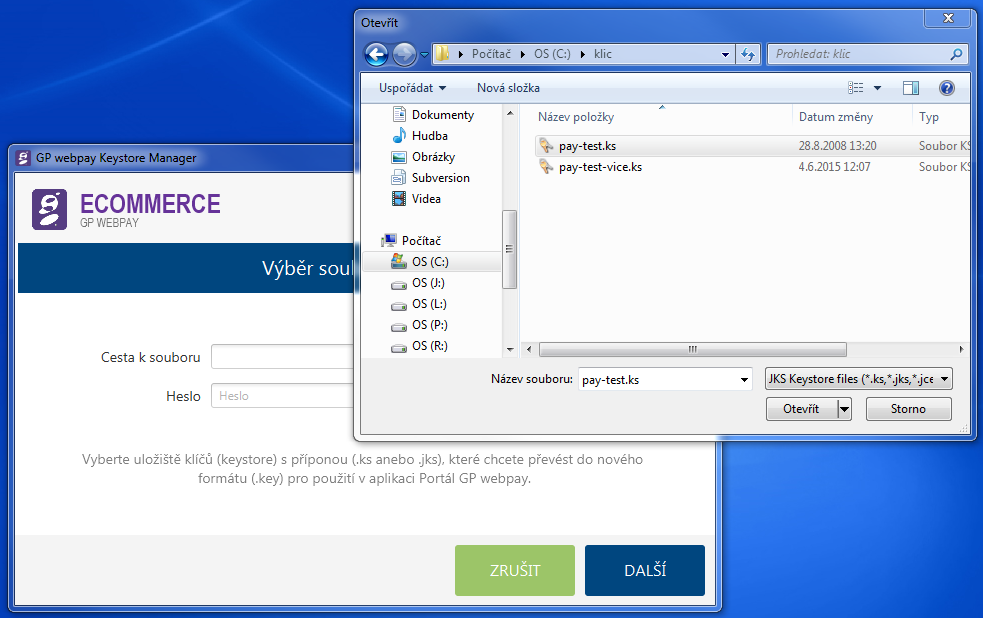This screenshot has height=618, width=983.
Task: Click the OS (C:) Windows drive icon
Action: point(399,261)
